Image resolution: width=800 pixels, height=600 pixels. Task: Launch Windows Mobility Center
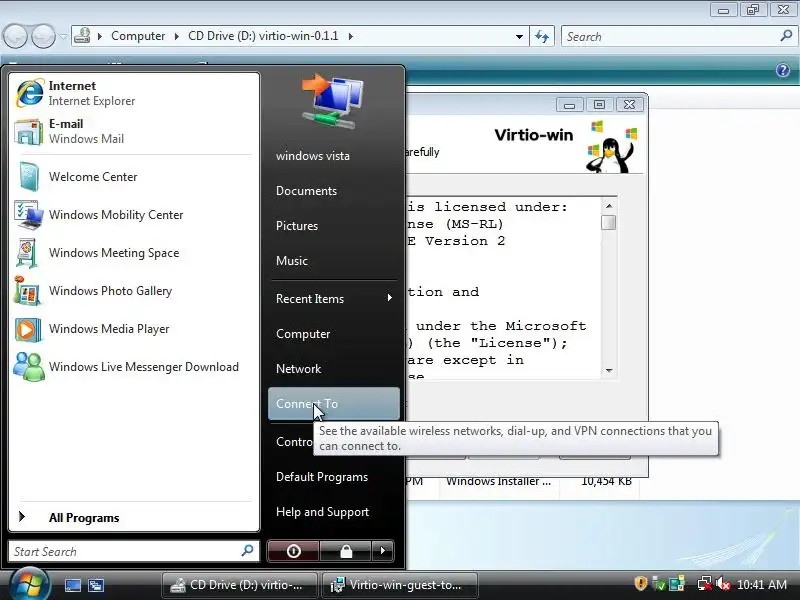pyautogui.click(x=134, y=215)
